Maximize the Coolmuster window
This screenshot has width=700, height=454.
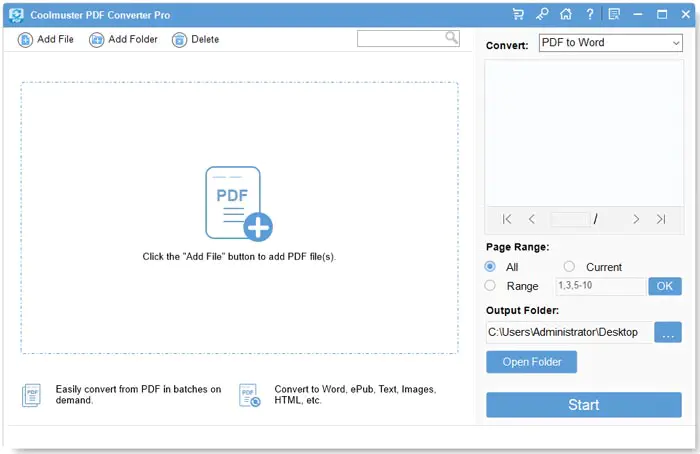click(x=662, y=15)
